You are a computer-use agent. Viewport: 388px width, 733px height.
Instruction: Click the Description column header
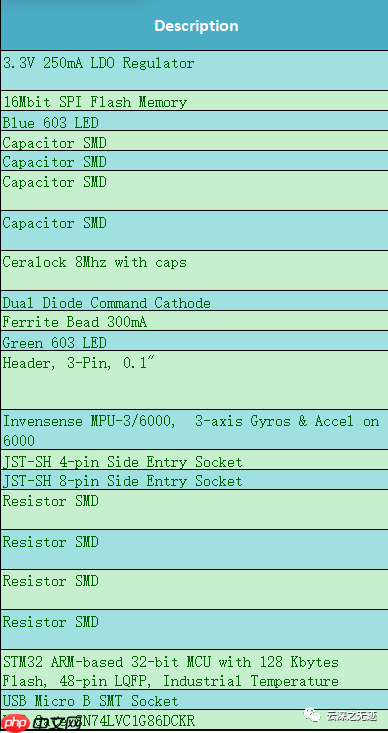[x=194, y=25]
